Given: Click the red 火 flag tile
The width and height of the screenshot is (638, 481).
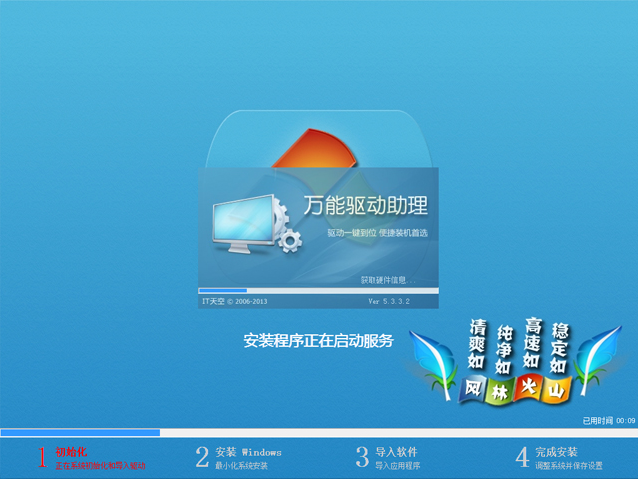Looking at the screenshot, I should pos(529,387).
